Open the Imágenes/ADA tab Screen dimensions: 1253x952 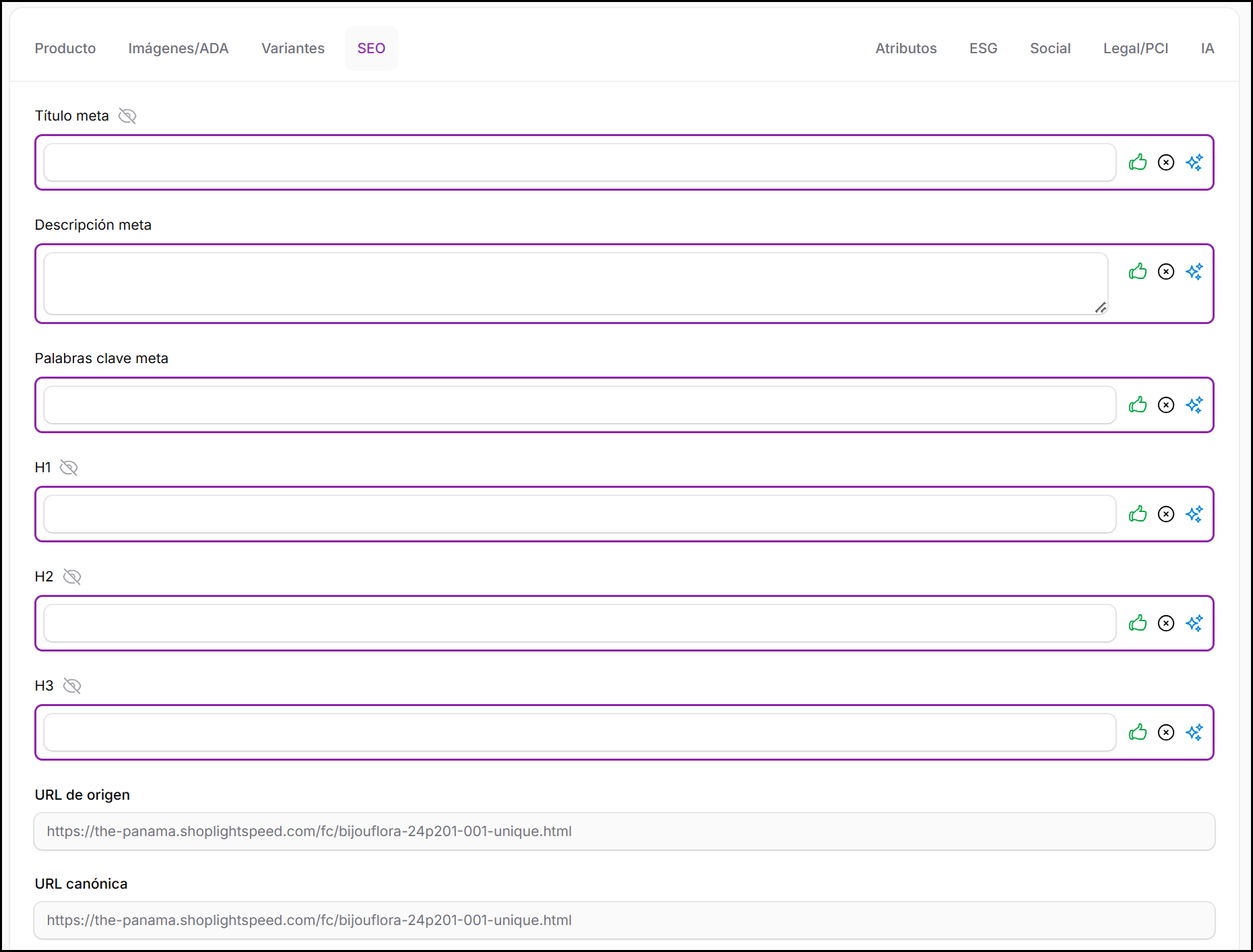tap(179, 49)
